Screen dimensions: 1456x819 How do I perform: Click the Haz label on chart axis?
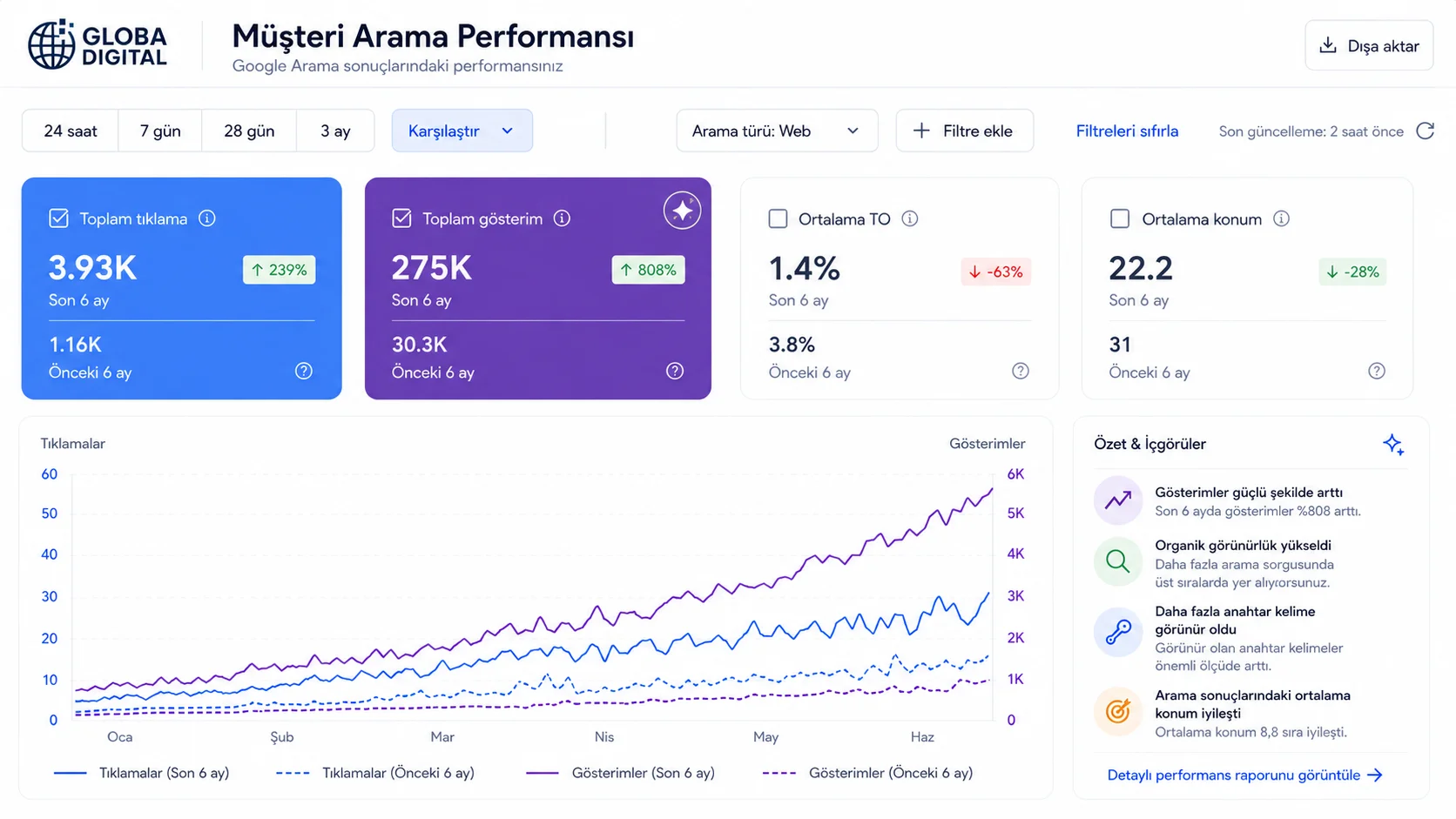pos(922,737)
